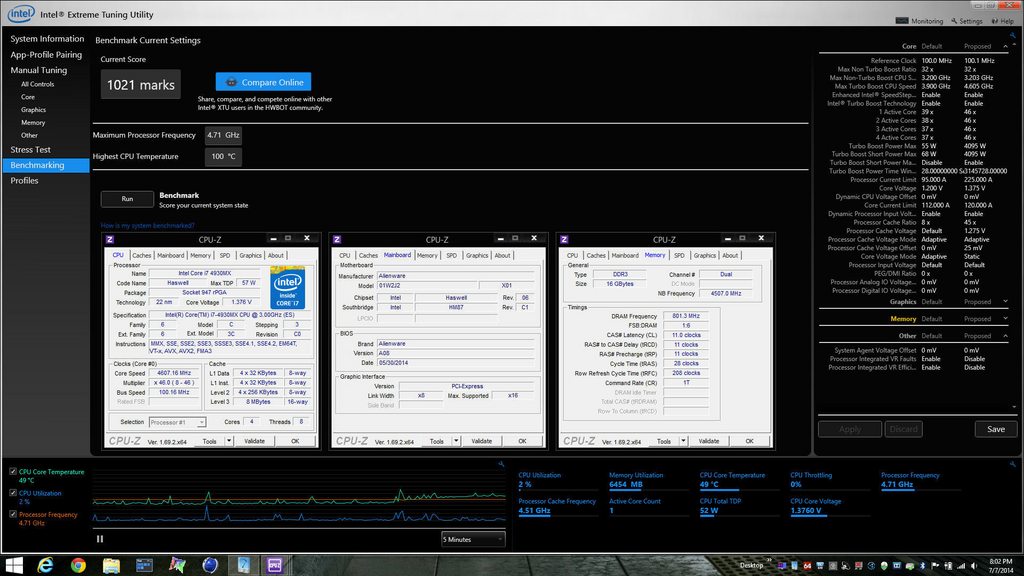Click OK in first CPU-Z window

[295, 441]
